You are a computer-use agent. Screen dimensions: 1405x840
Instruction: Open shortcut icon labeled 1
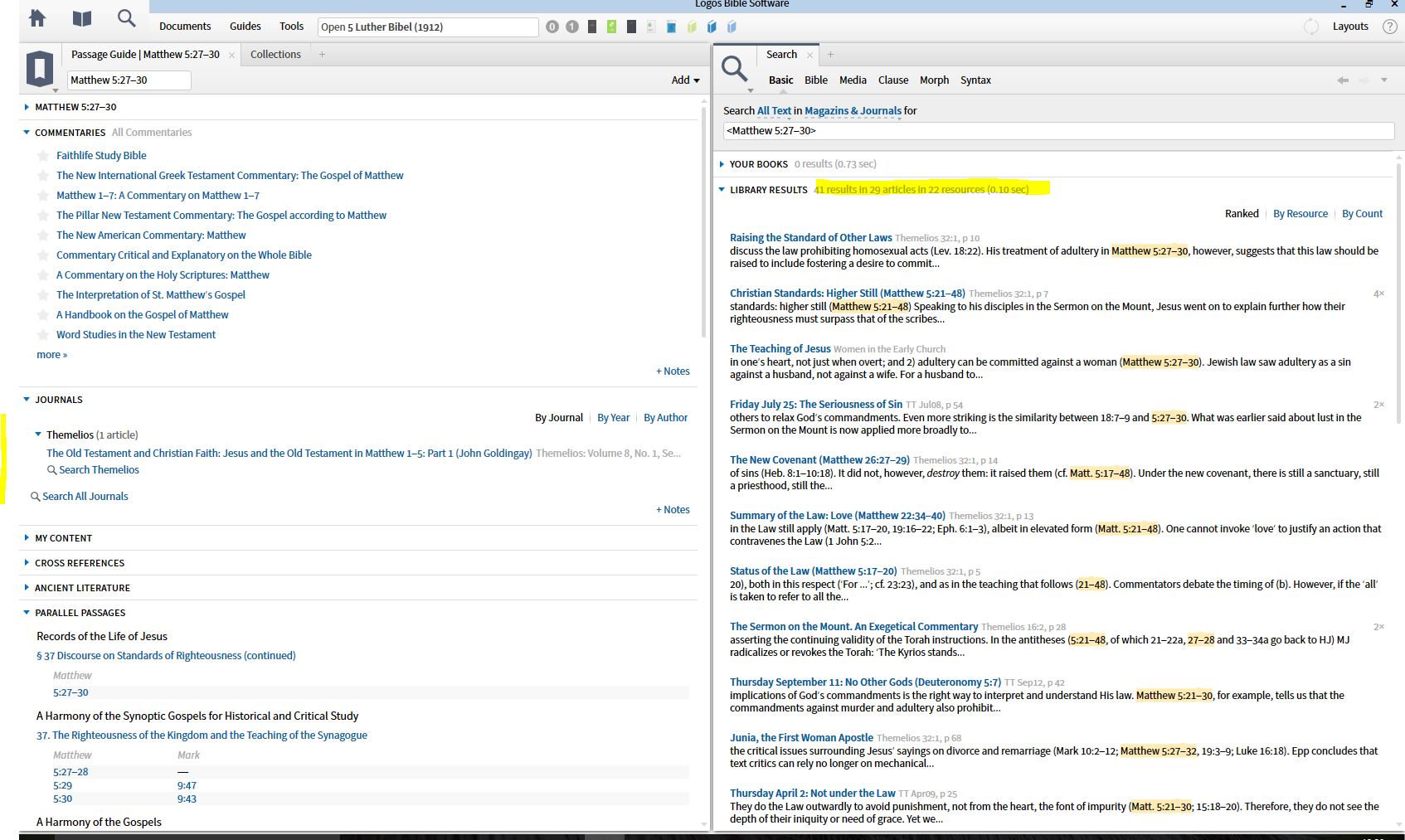572,27
